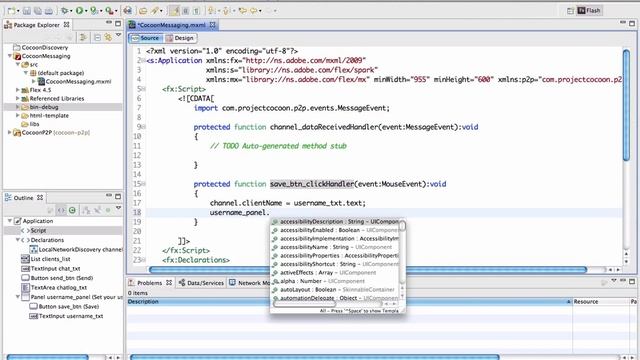The image size is (640, 360).
Task: Choose alpha : Number from autocomplete list
Action: pos(334,281)
